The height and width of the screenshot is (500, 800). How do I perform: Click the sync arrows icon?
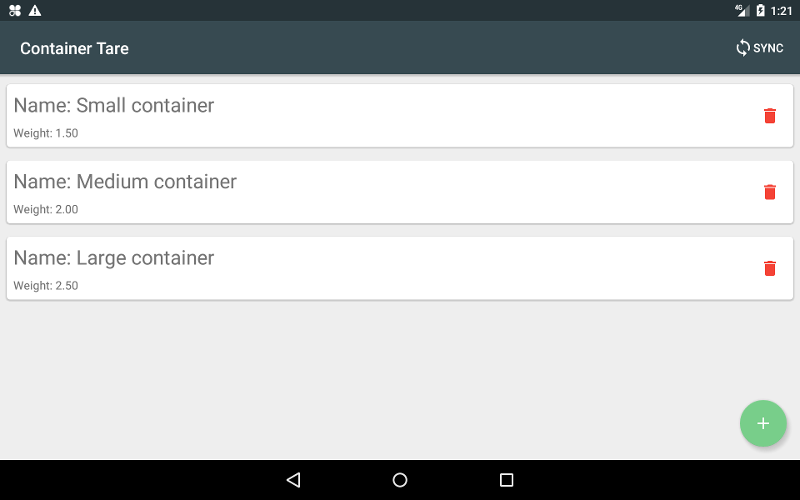(743, 48)
